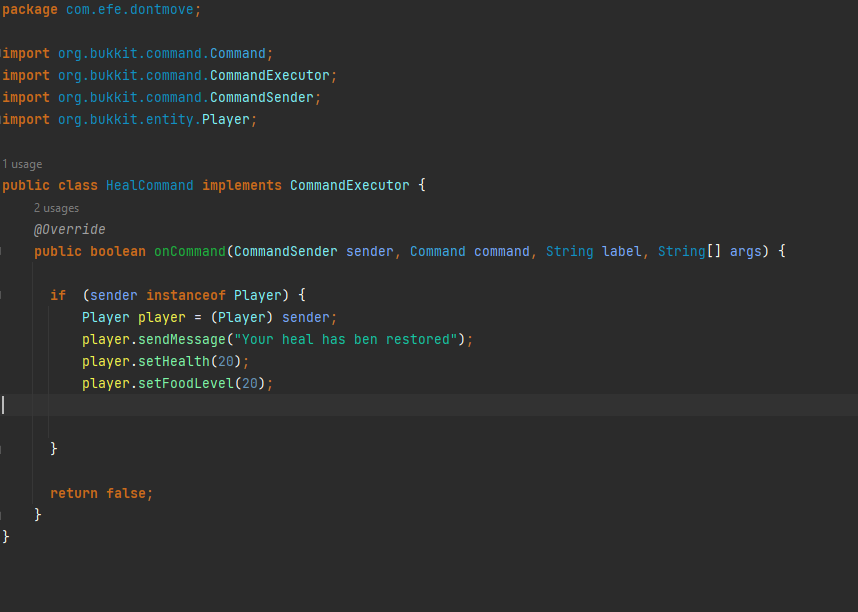Click the String type before label
This screenshot has width=858, height=612.
569,251
